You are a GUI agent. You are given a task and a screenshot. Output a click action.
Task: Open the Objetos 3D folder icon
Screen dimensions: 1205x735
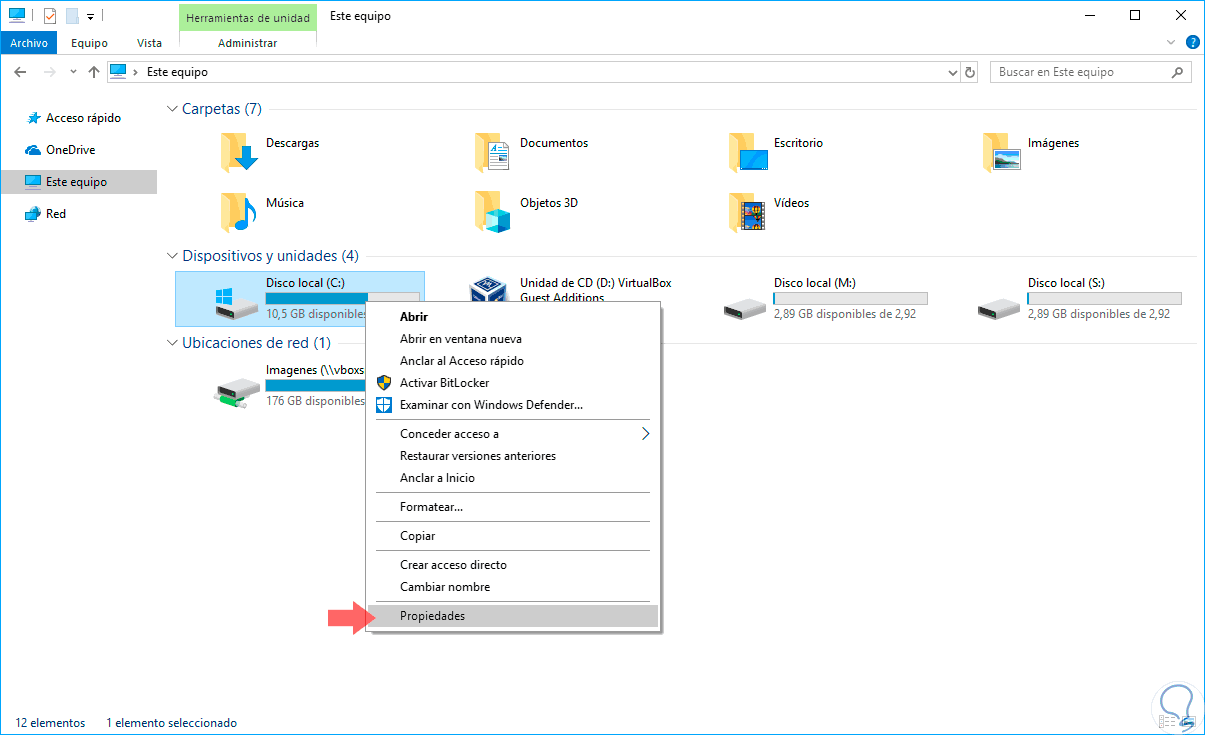point(494,212)
